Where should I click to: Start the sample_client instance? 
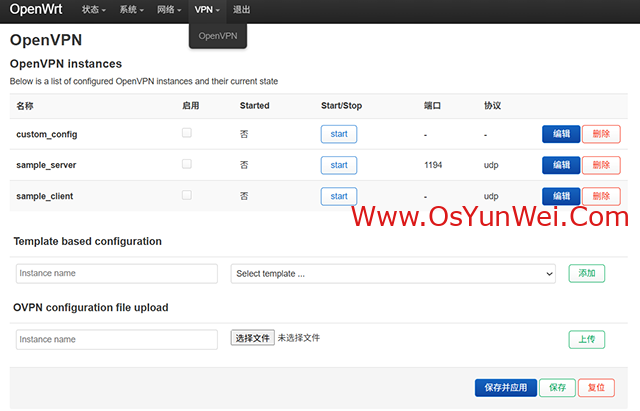[338, 196]
